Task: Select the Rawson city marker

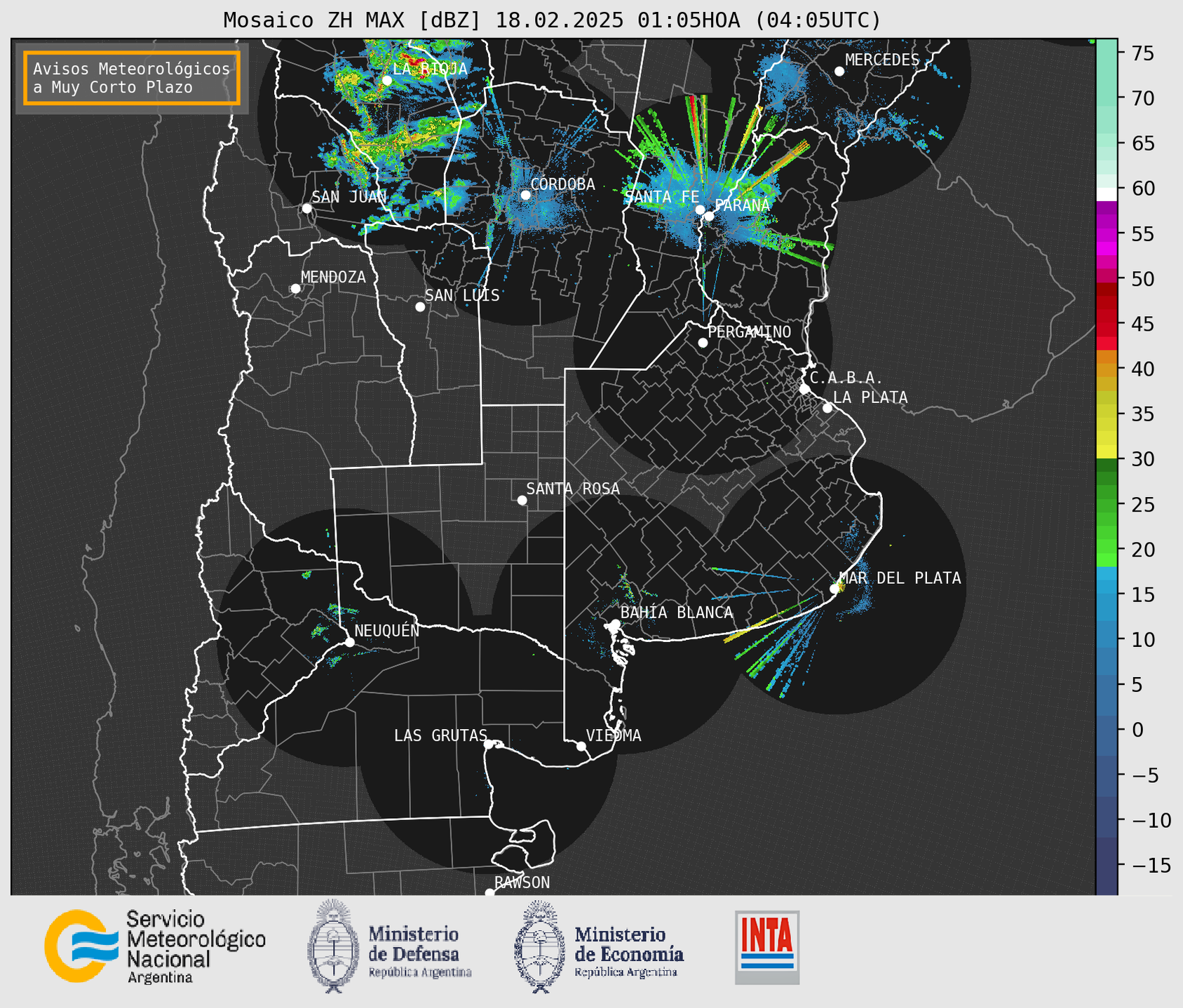Action: click(x=489, y=893)
